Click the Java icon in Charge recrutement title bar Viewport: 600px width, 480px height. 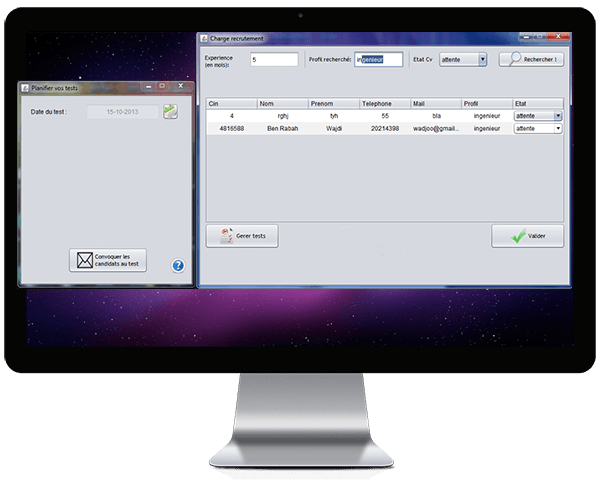[203, 38]
